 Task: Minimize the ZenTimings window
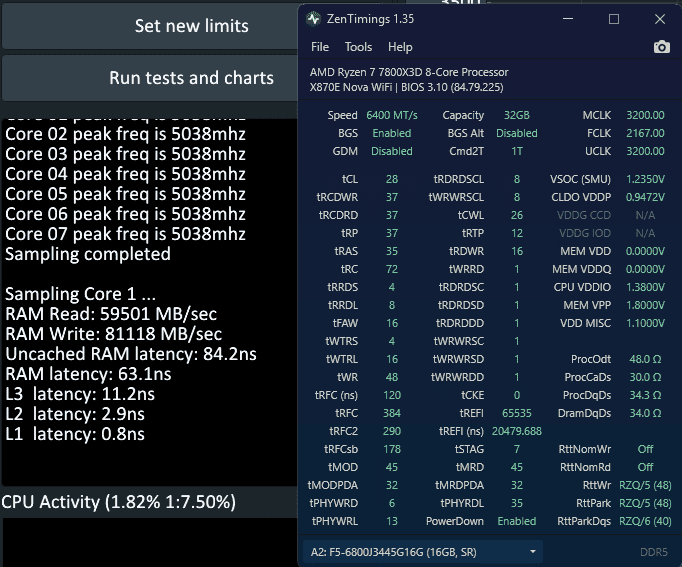pos(569,19)
